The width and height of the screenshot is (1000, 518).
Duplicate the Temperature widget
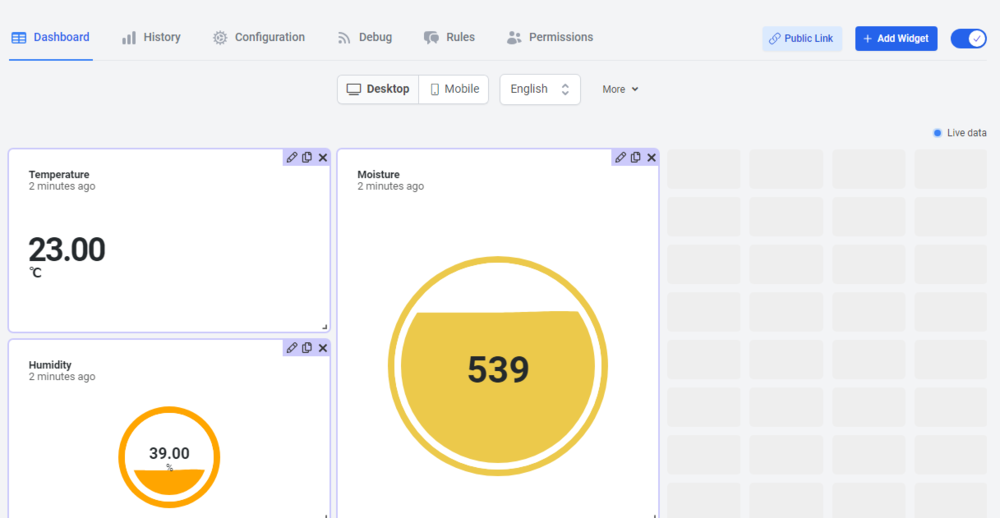(307, 157)
